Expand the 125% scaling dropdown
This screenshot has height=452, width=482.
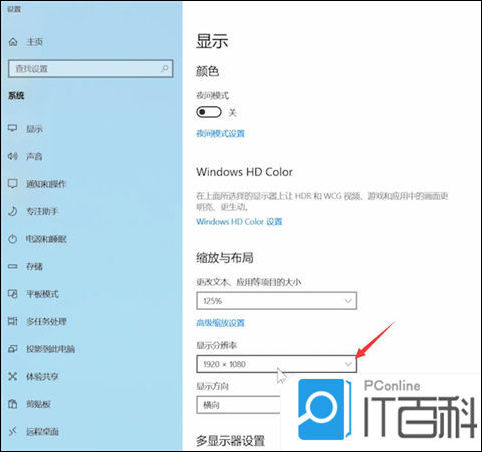coord(276,301)
